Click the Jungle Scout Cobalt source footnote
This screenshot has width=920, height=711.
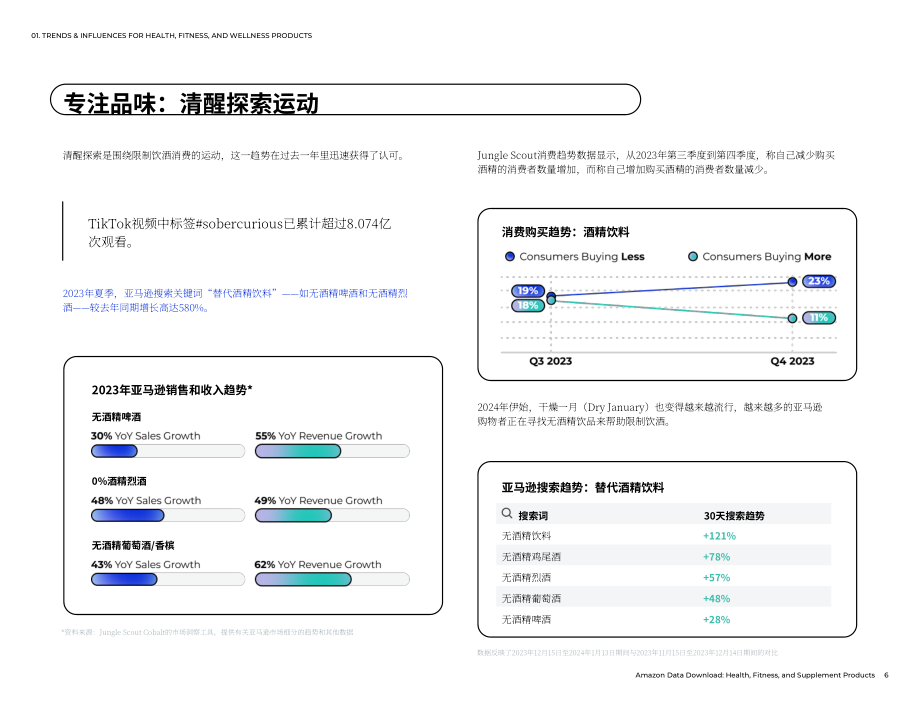click(x=207, y=632)
